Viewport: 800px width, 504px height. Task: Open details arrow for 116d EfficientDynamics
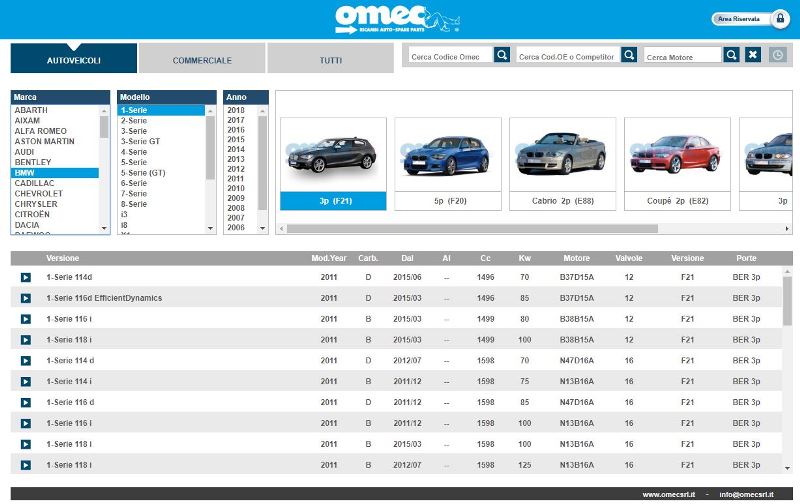click(x=26, y=298)
